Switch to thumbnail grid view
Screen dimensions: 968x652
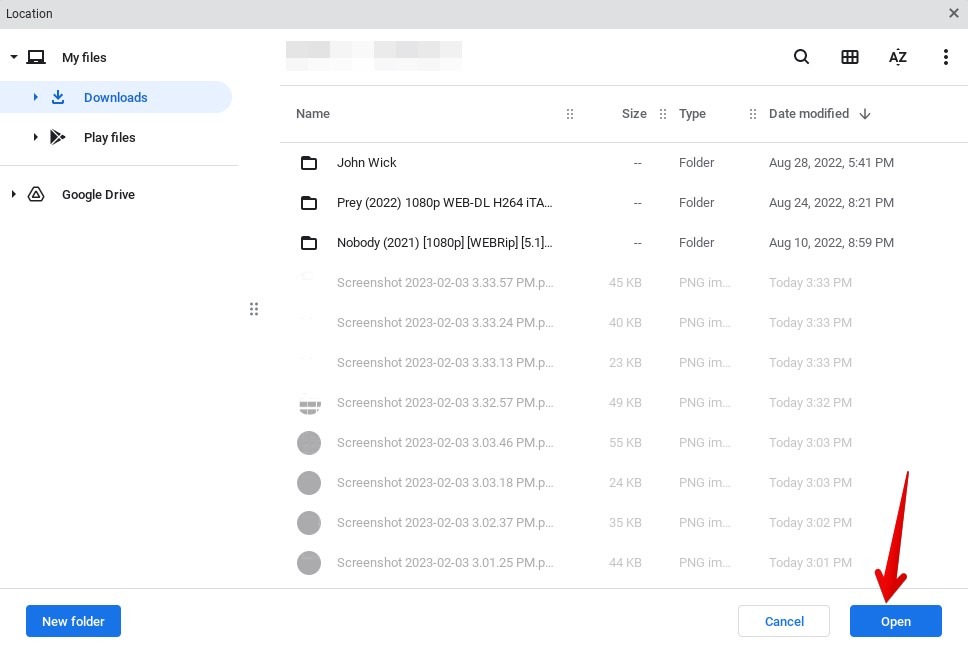pyautogui.click(x=849, y=57)
